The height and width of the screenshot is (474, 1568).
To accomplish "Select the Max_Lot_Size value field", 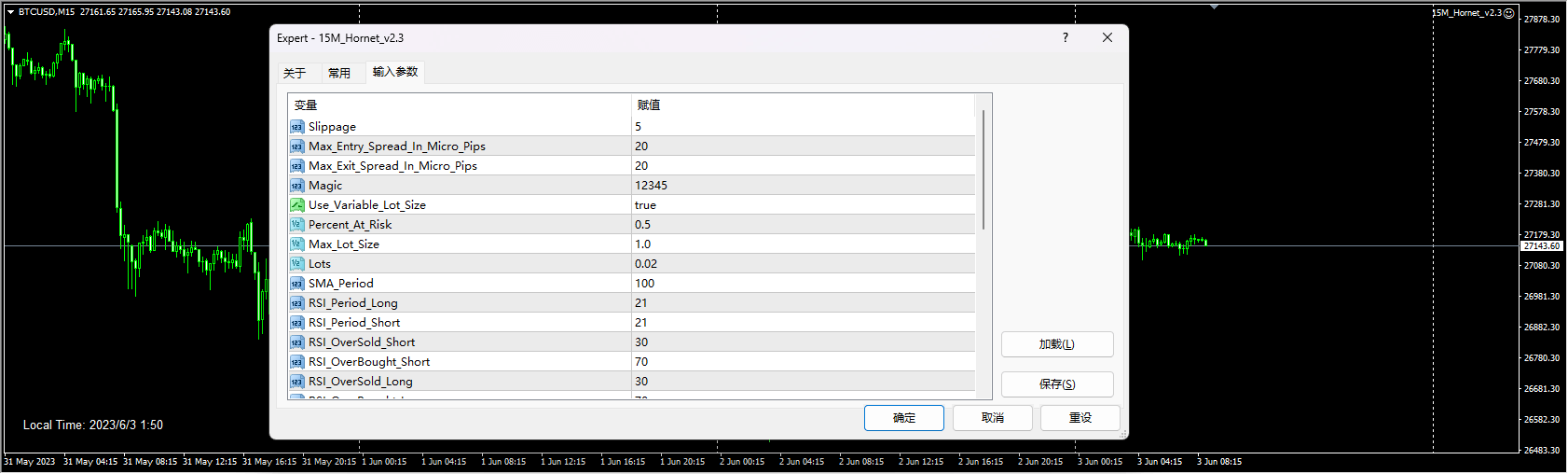I will (804, 244).
